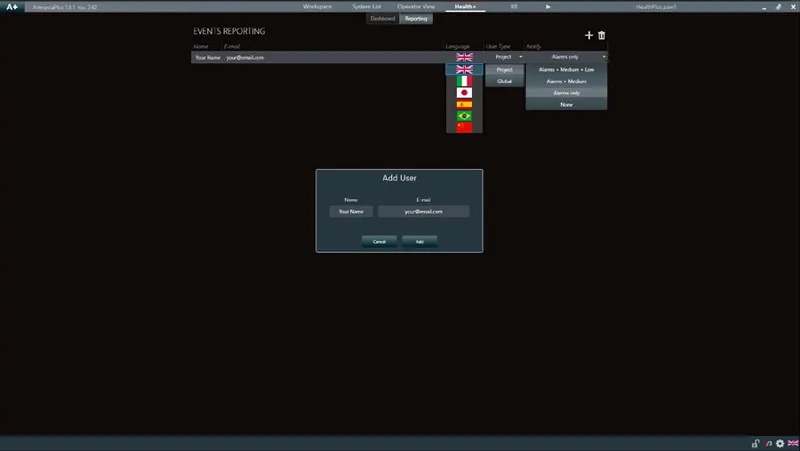The width and height of the screenshot is (800, 451).
Task: Cancel the Add User dialog
Action: point(379,241)
